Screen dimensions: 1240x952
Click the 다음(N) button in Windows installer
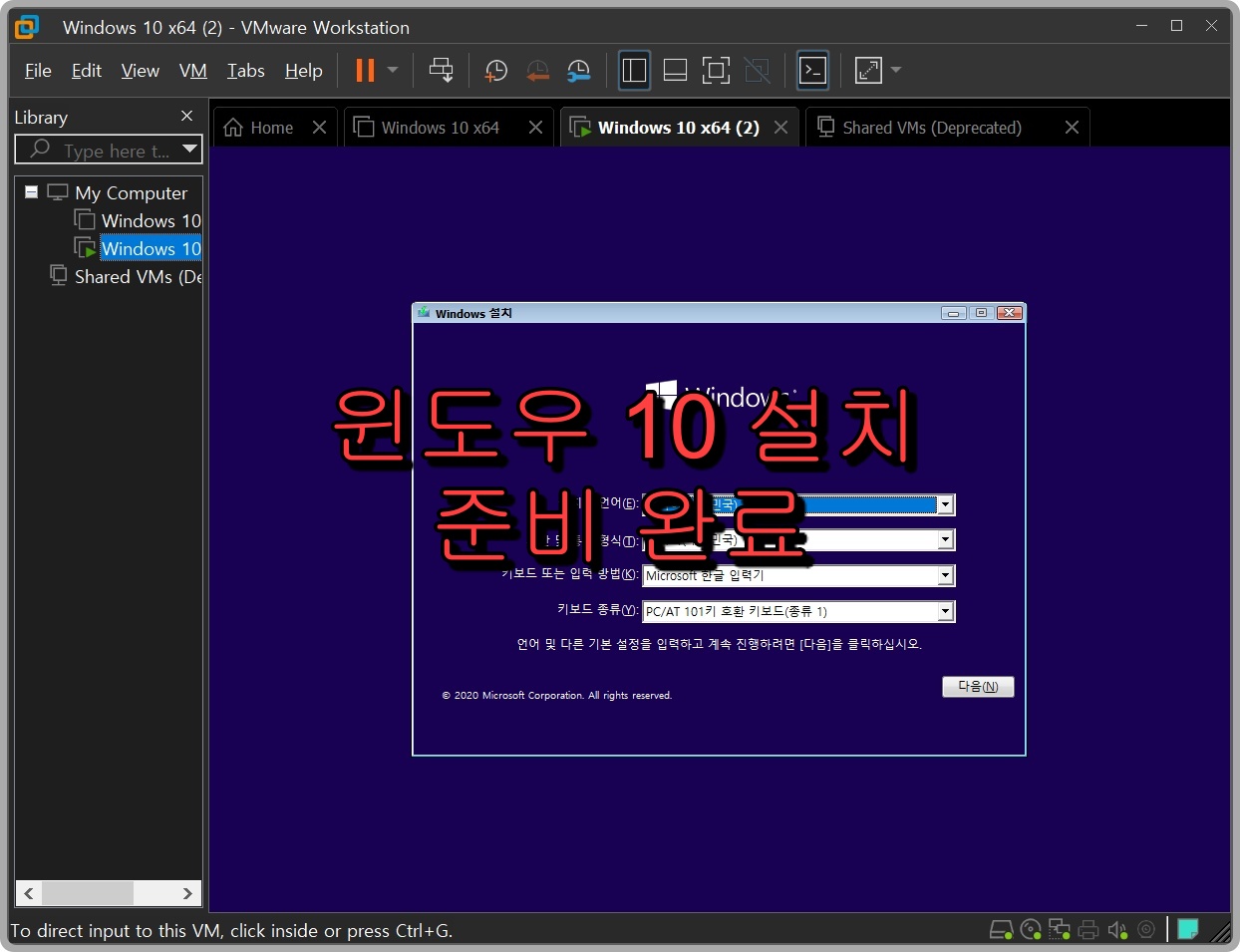pyautogui.click(x=977, y=686)
